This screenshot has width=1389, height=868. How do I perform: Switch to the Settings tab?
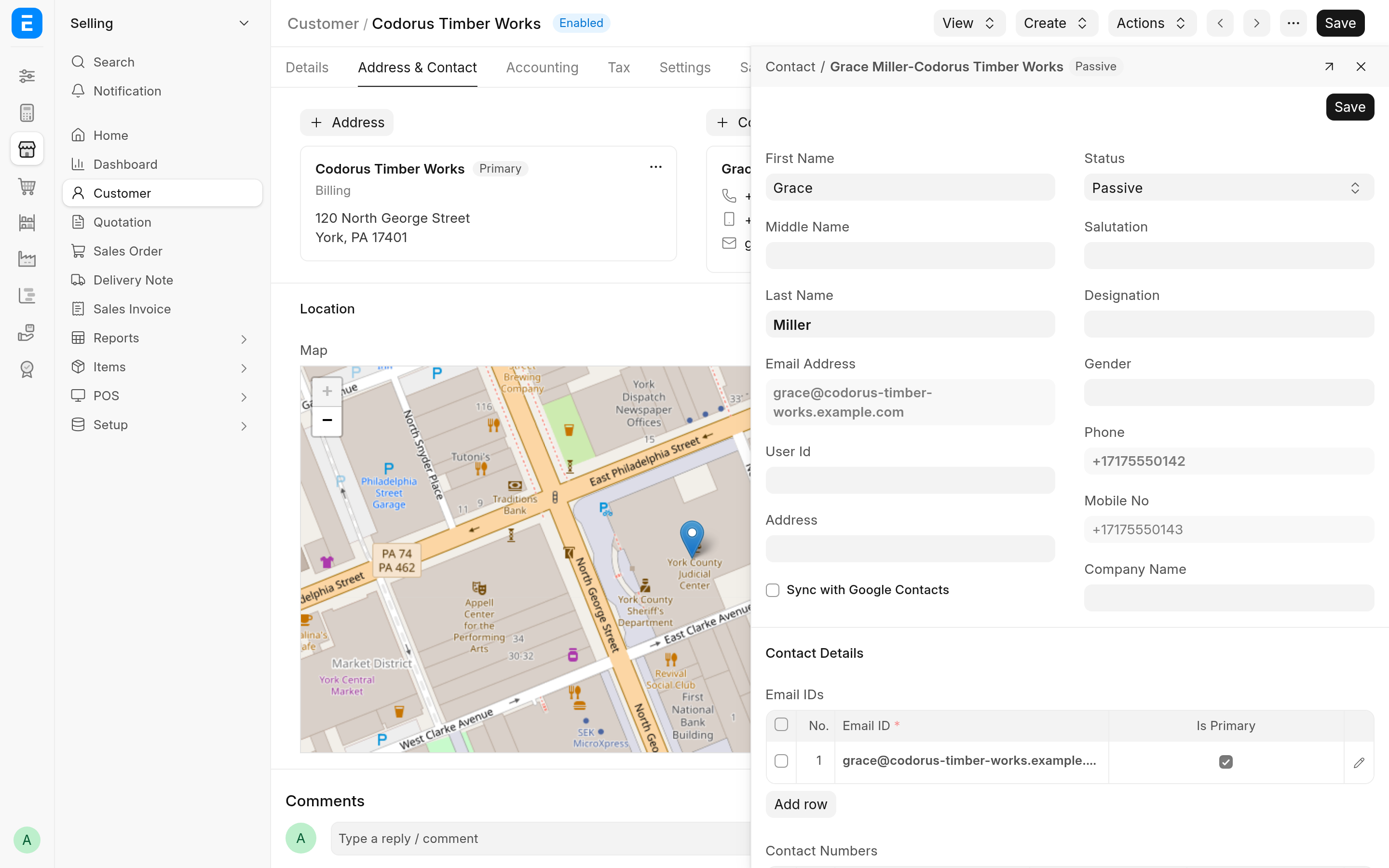tap(685, 68)
